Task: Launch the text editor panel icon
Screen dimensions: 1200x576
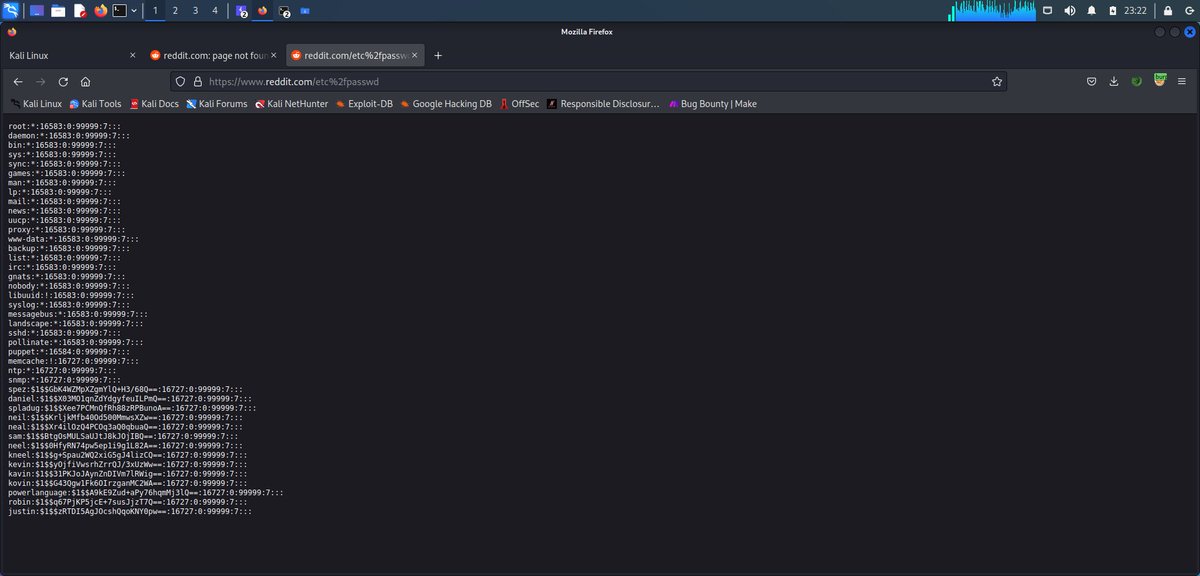Action: tap(80, 11)
